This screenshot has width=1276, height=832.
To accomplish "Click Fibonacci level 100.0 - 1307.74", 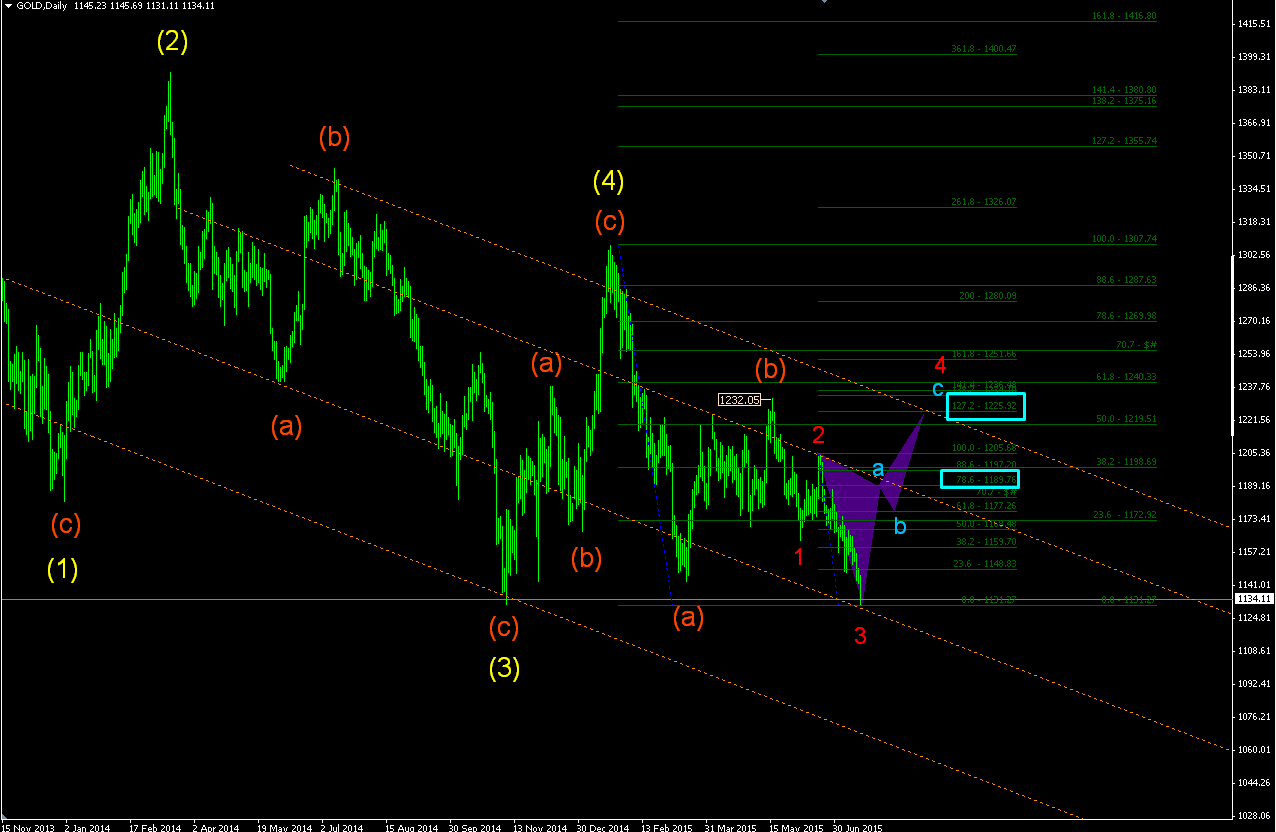I will (x=1124, y=240).
